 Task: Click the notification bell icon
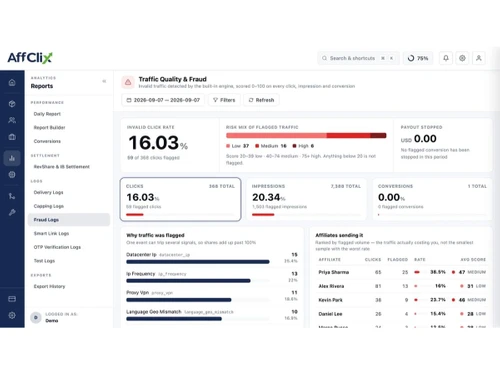[446, 58]
